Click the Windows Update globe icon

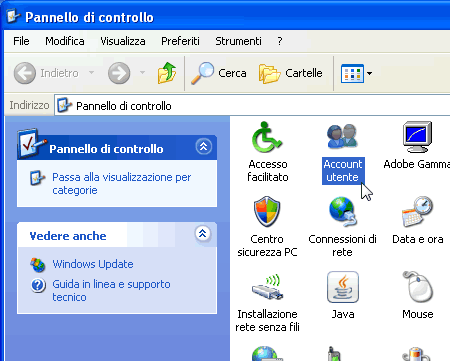pyautogui.click(x=38, y=265)
